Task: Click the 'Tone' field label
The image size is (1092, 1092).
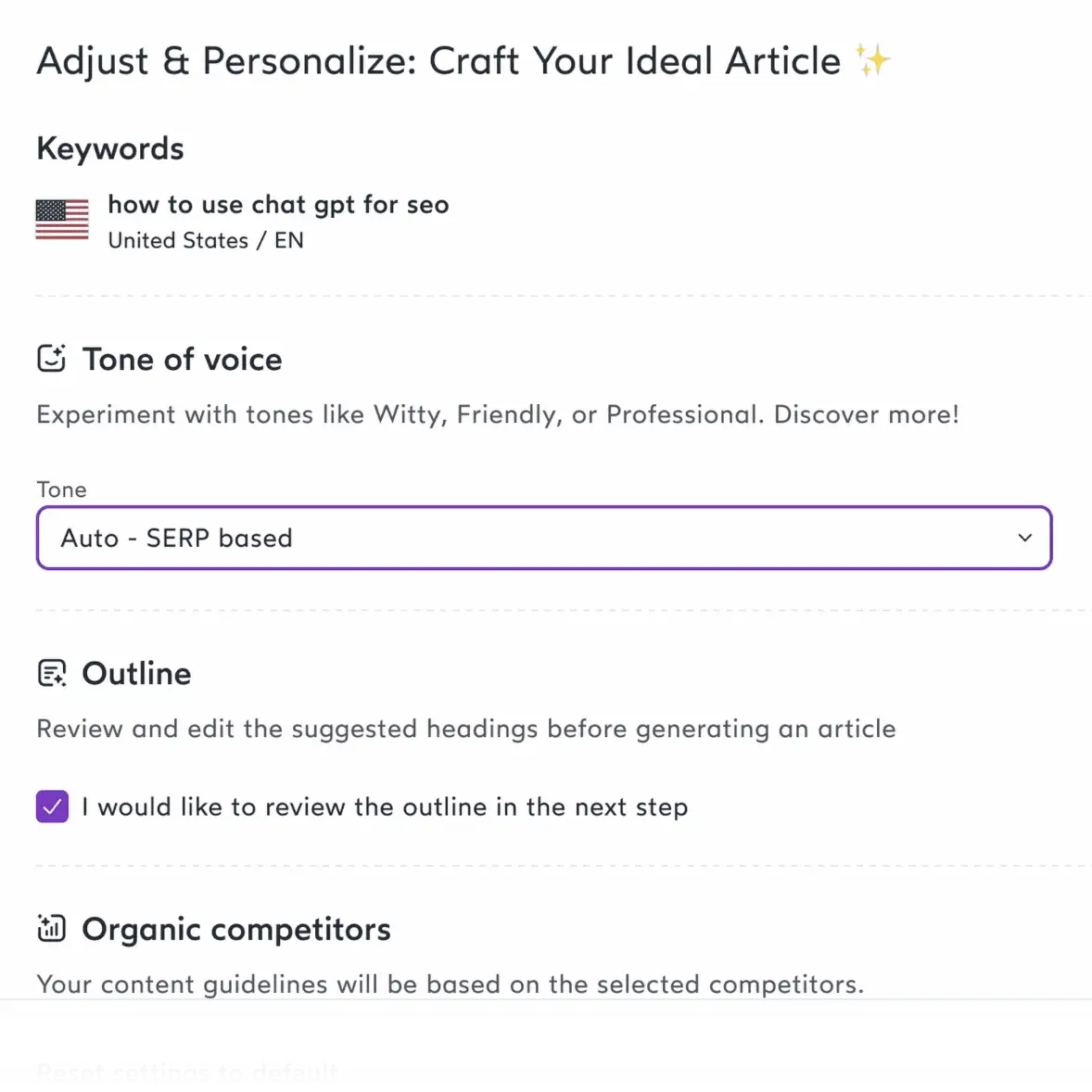Action: (x=61, y=489)
